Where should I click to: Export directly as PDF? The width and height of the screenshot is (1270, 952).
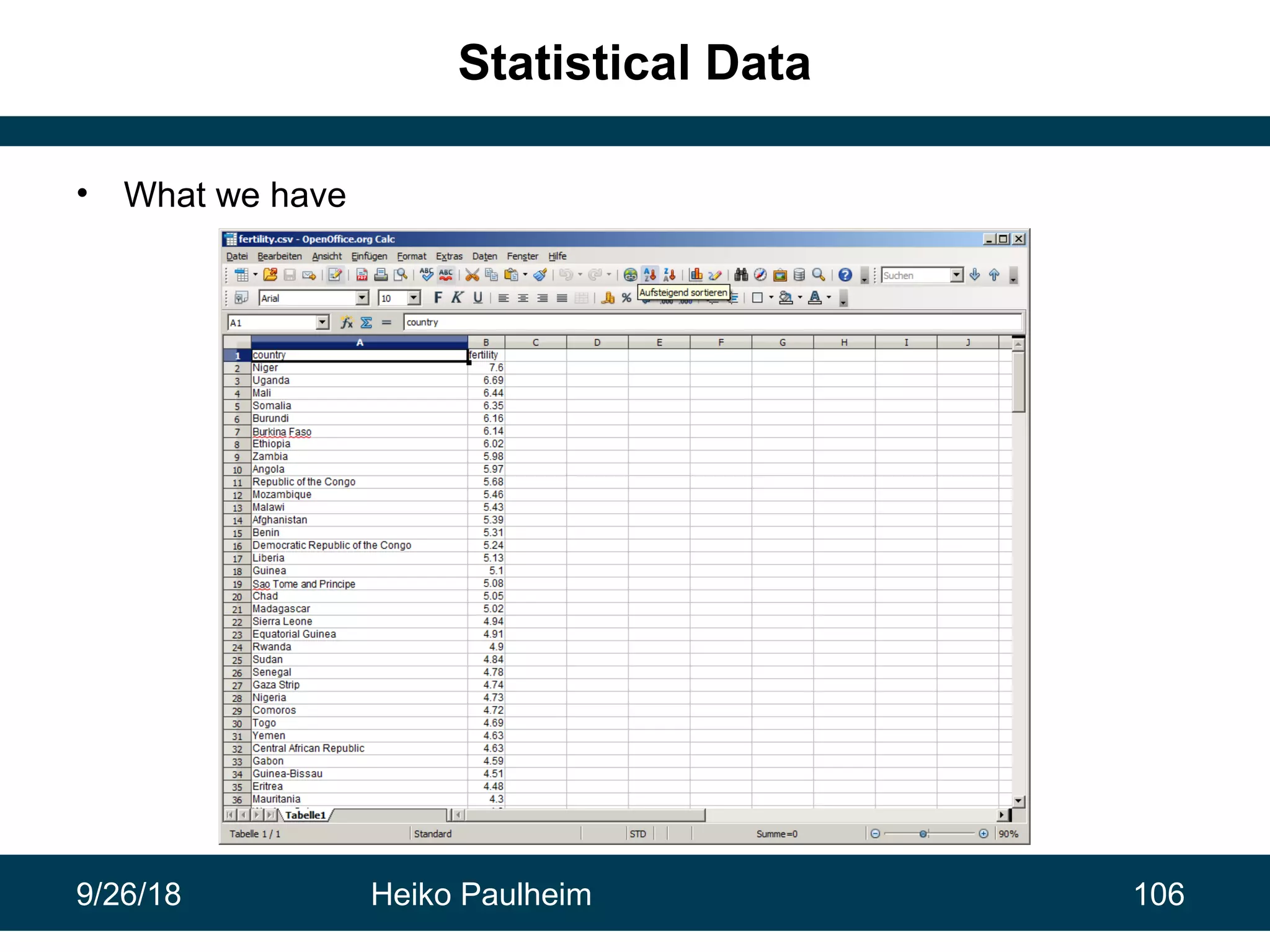click(362, 275)
